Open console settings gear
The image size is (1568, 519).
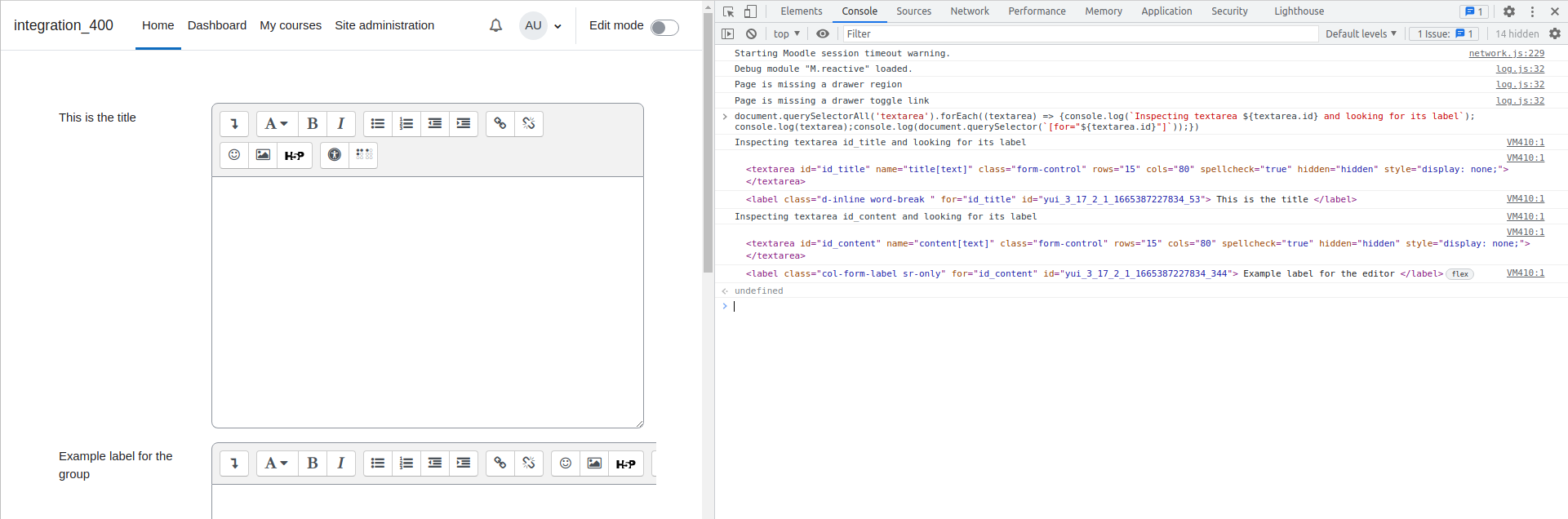click(1555, 33)
